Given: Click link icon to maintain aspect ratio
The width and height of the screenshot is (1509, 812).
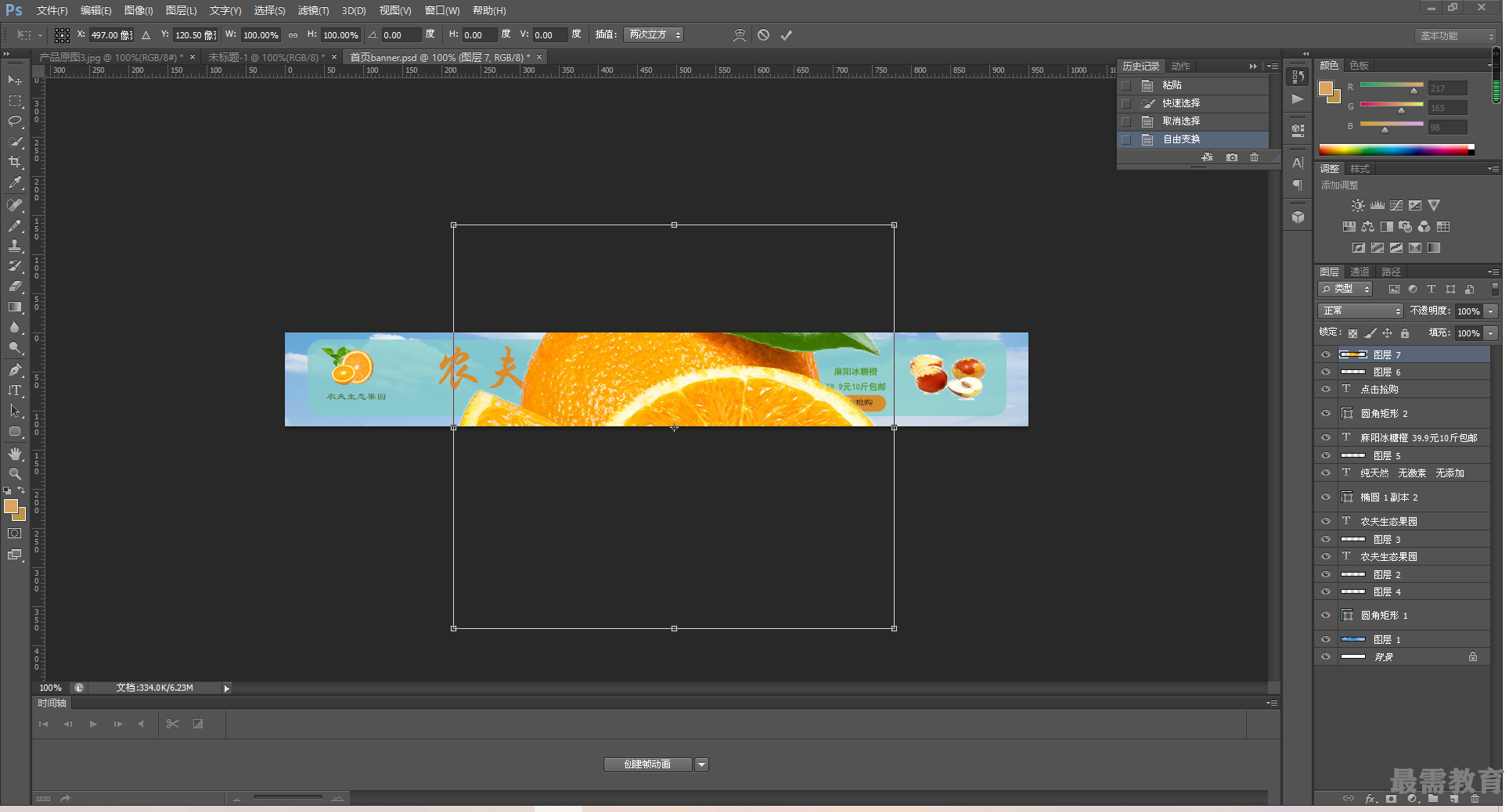Looking at the screenshot, I should pos(294,35).
